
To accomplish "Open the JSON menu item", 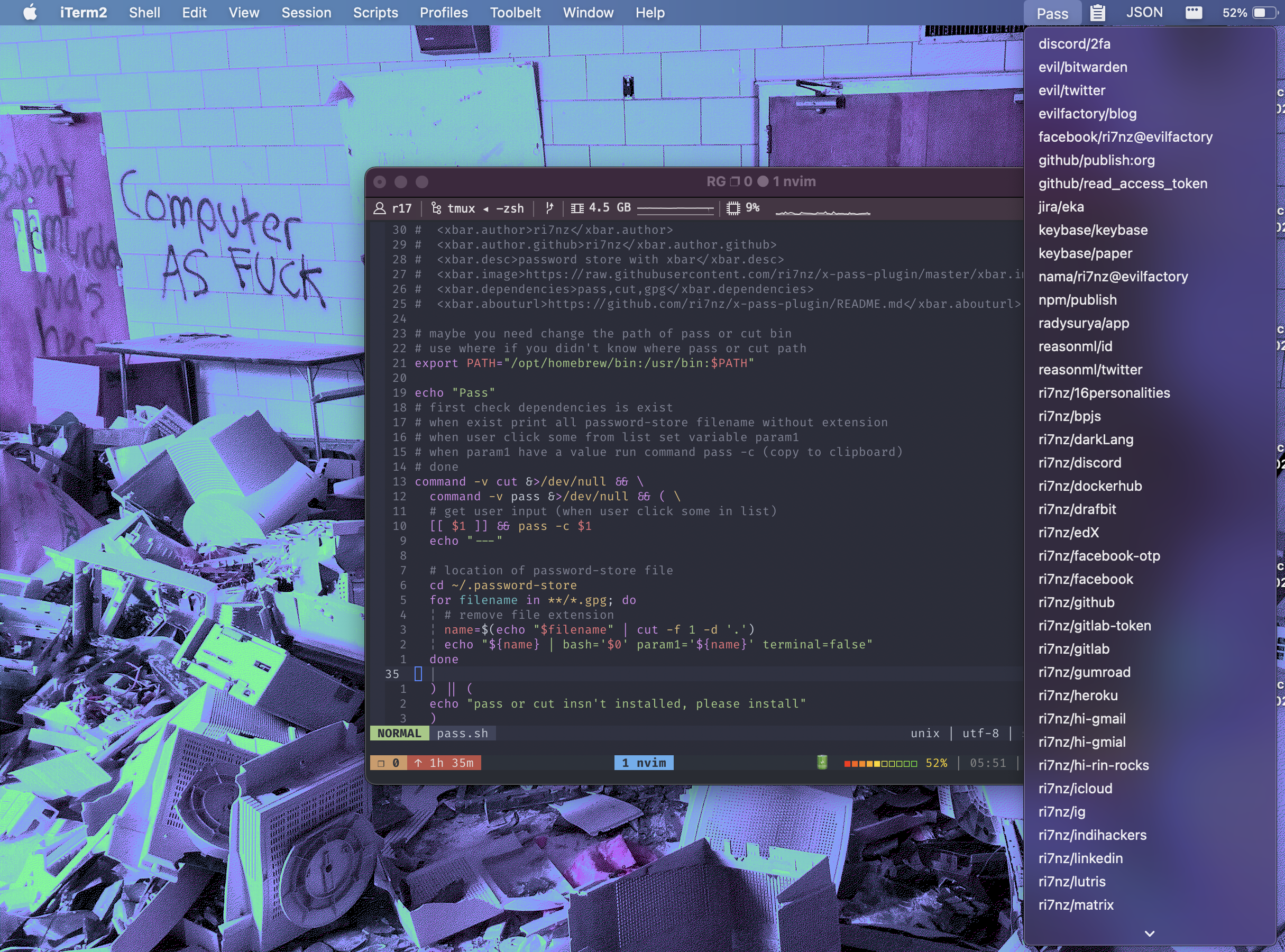I will tap(1144, 12).
